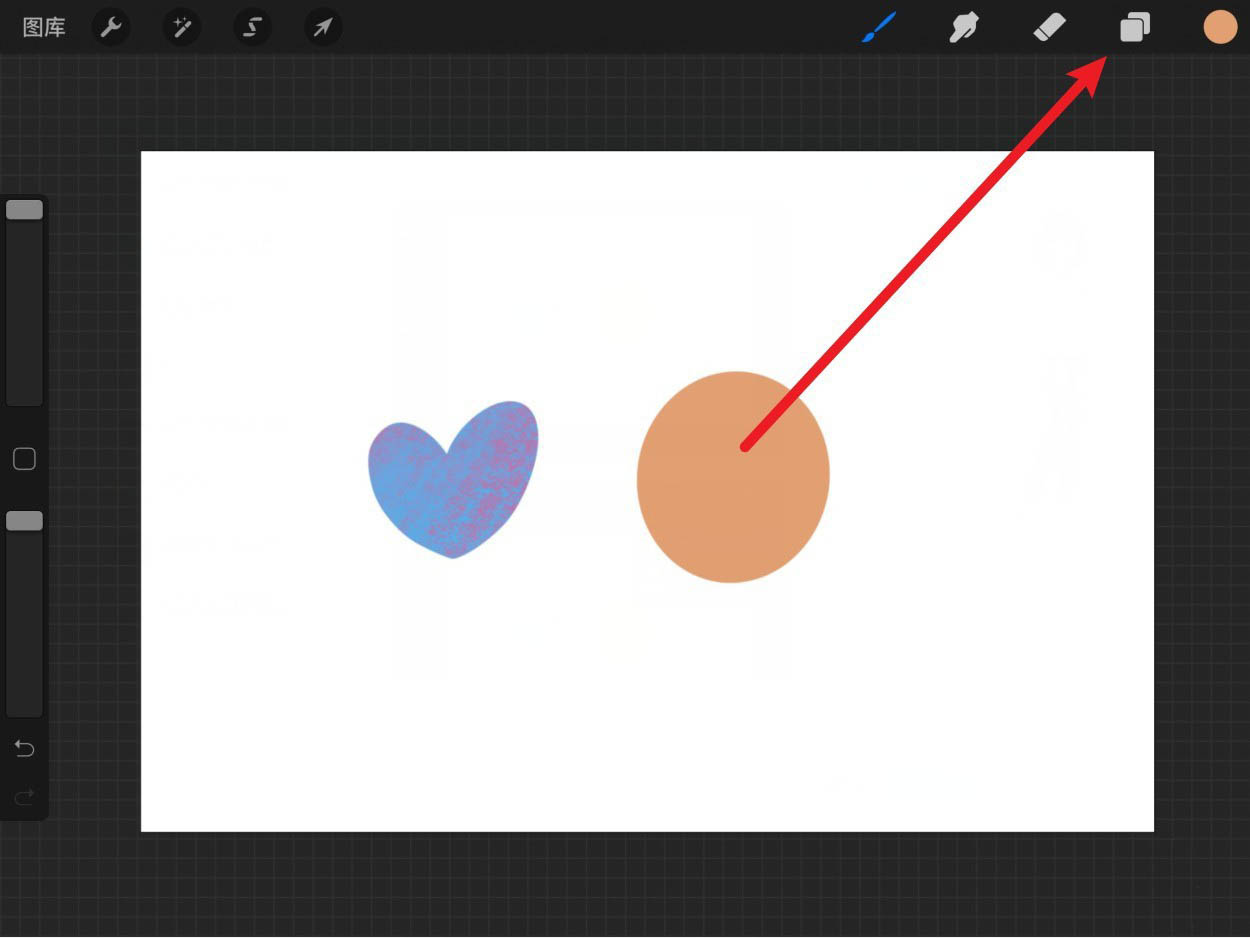Open the Layers panel
The height and width of the screenshot is (938, 1250).
click(x=1134, y=28)
